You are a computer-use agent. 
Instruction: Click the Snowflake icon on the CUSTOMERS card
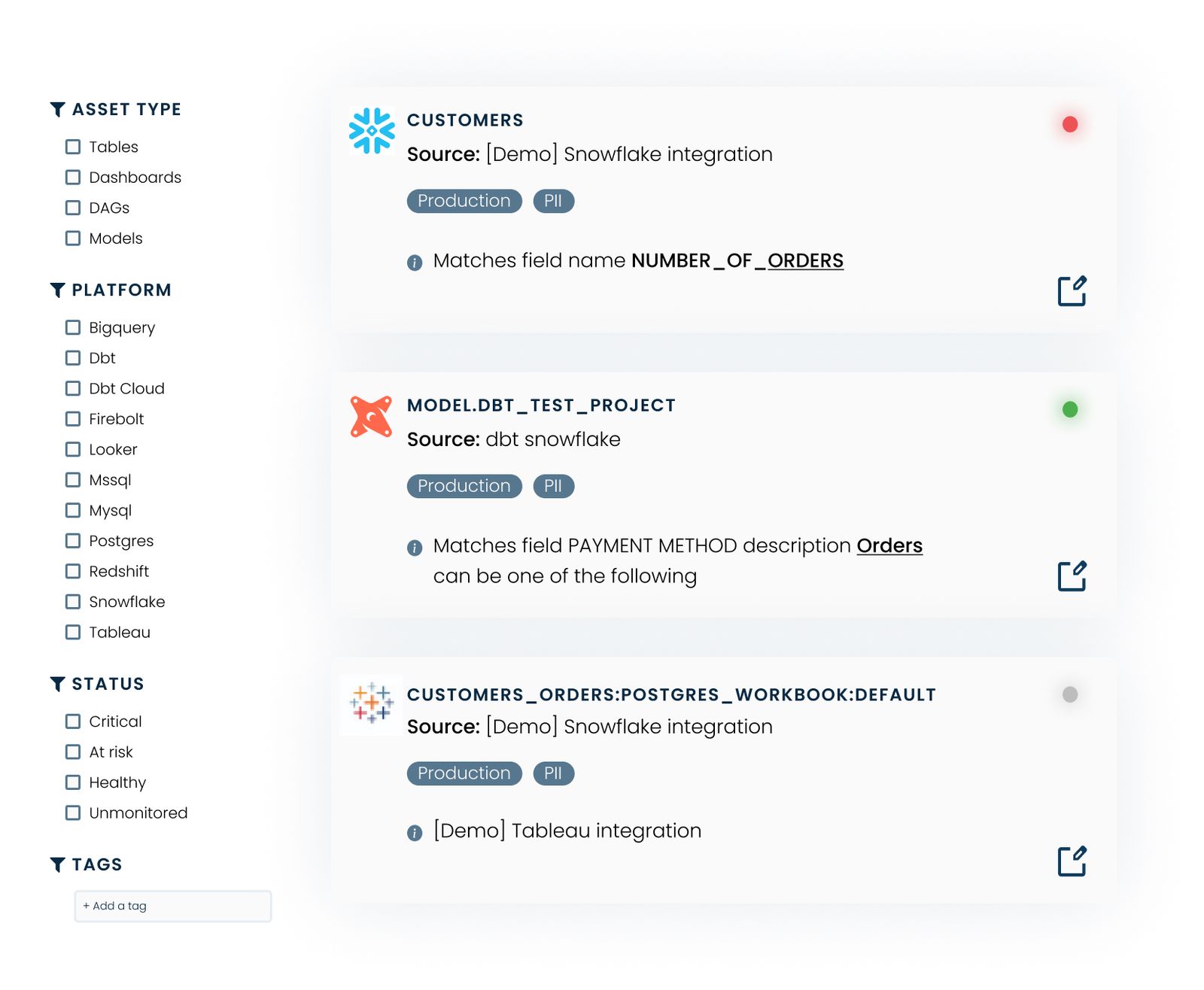tap(370, 129)
